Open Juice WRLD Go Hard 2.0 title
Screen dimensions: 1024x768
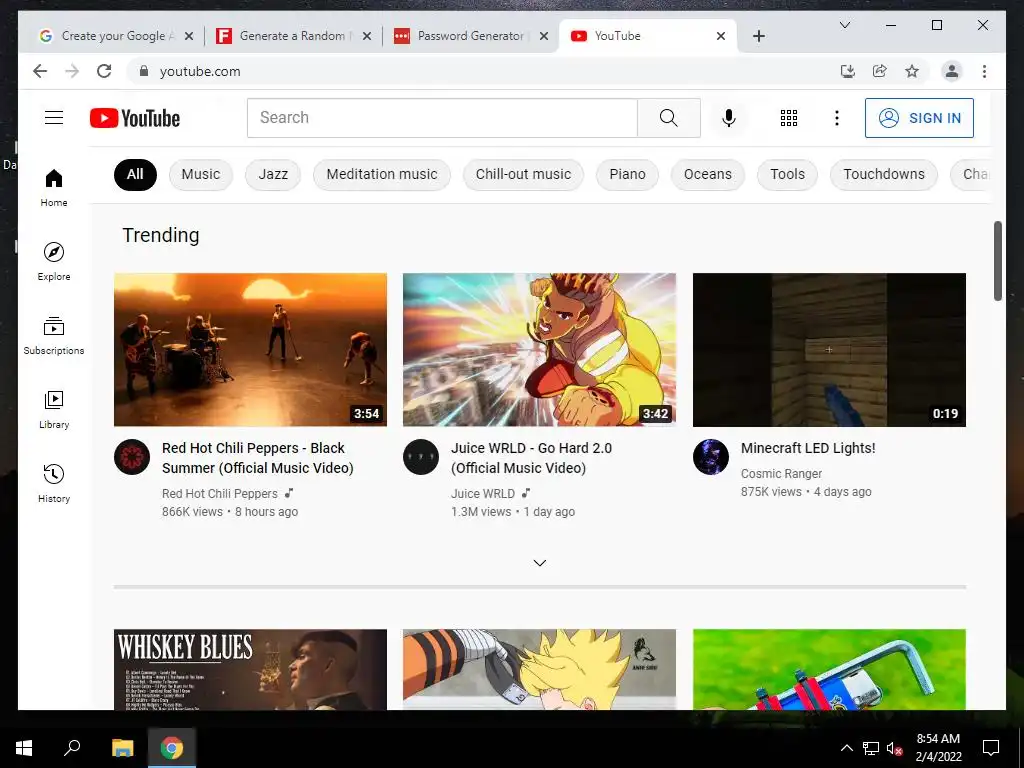(x=531, y=458)
